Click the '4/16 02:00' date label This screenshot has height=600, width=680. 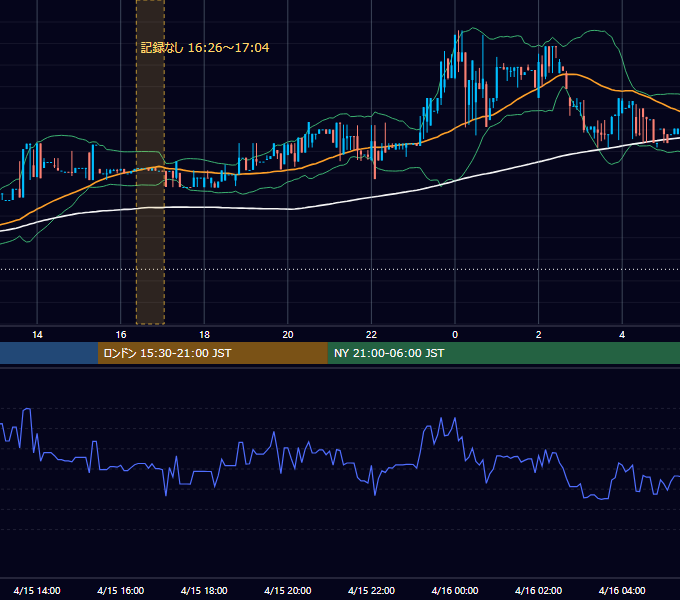pyautogui.click(x=538, y=590)
